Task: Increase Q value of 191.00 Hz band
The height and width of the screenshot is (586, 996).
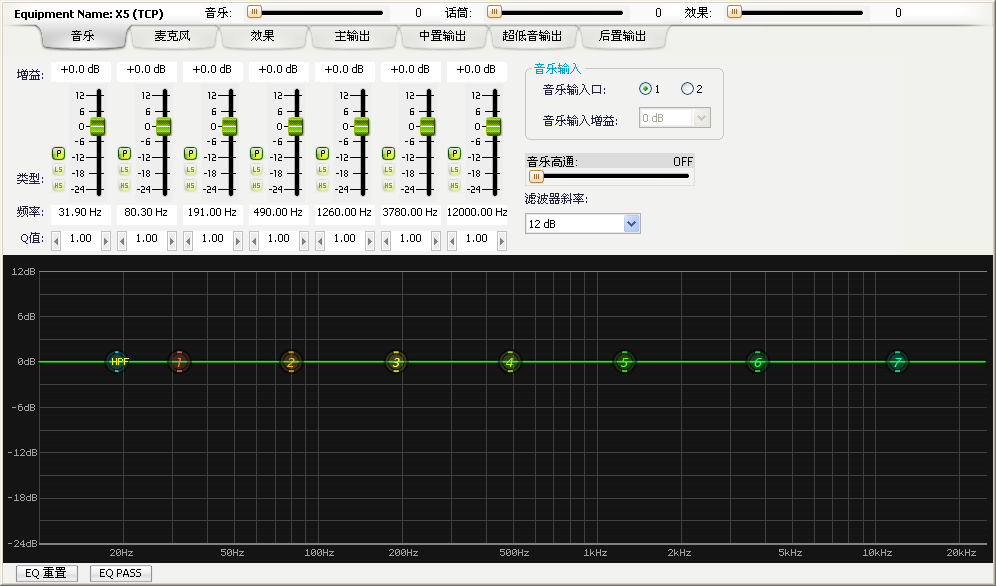Action: [238, 240]
